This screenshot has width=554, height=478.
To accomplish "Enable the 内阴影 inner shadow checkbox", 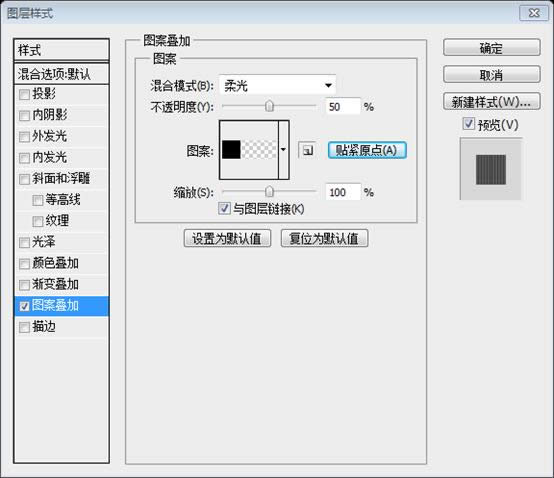I will pyautogui.click(x=24, y=116).
